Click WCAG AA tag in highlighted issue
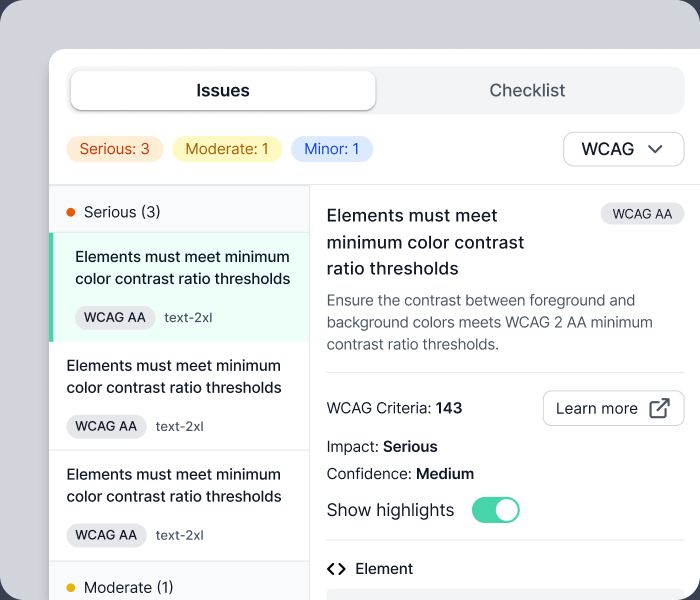Viewport: 700px width, 600px height. pos(115,317)
